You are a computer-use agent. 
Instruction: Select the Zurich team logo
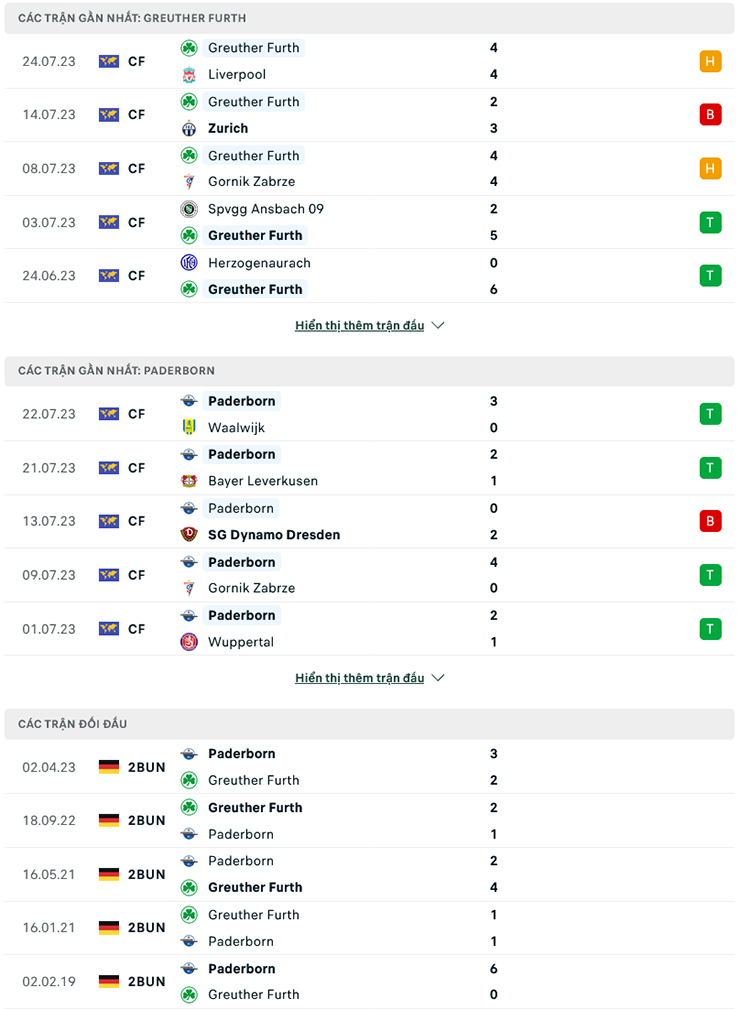click(x=189, y=128)
